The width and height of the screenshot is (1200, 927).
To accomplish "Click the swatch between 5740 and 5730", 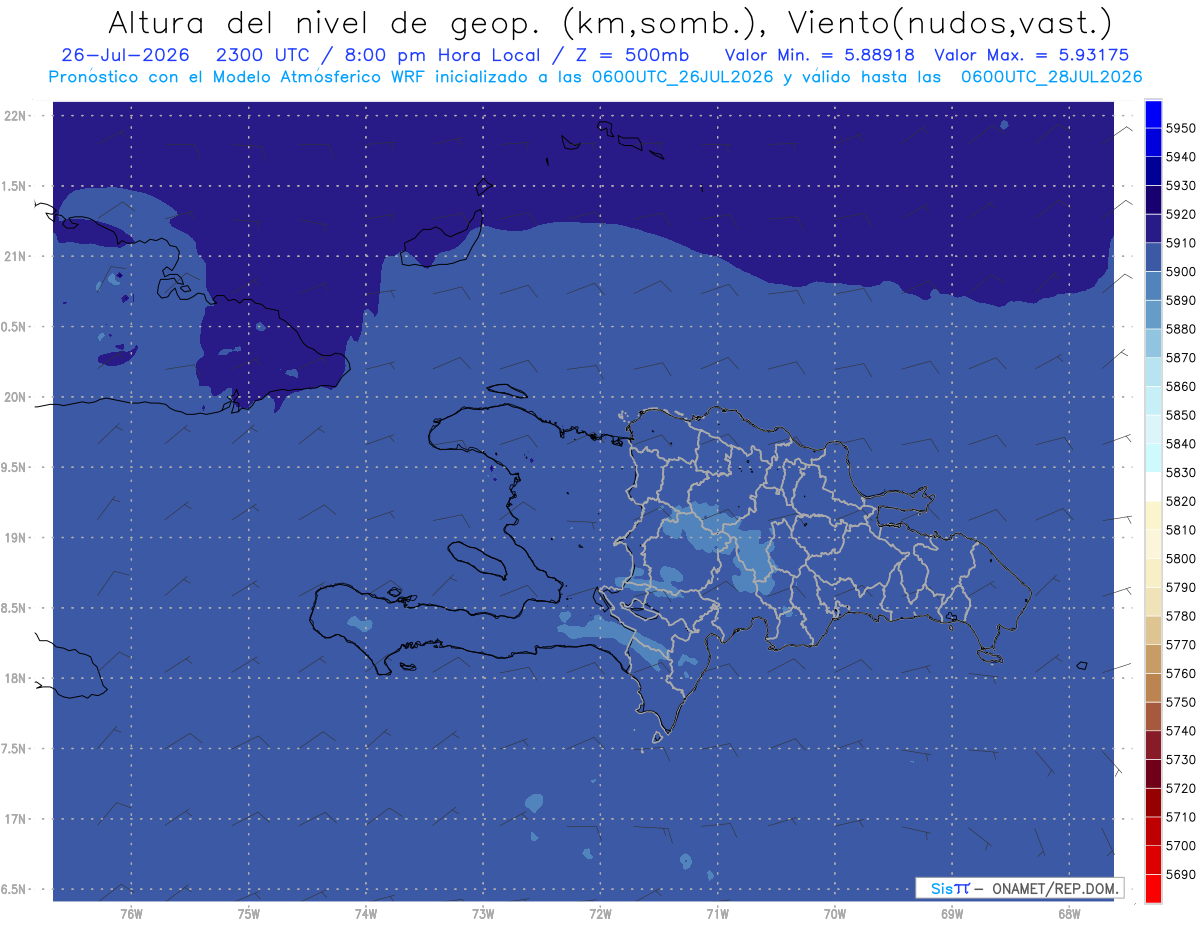I will [x=1153, y=745].
